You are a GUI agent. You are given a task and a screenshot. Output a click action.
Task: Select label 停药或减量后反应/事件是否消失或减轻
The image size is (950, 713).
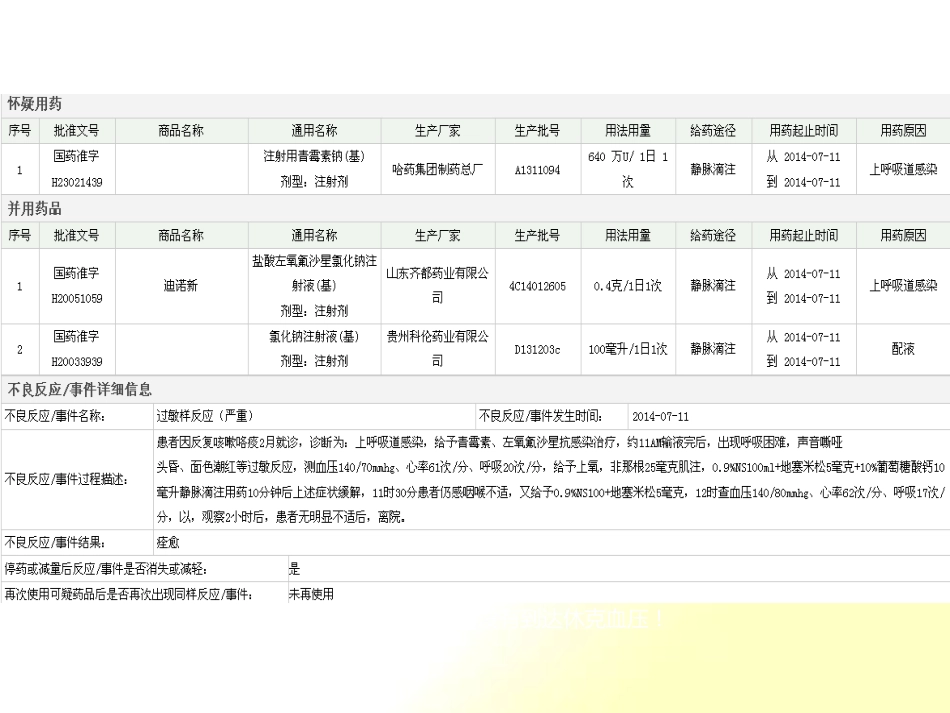(106, 569)
